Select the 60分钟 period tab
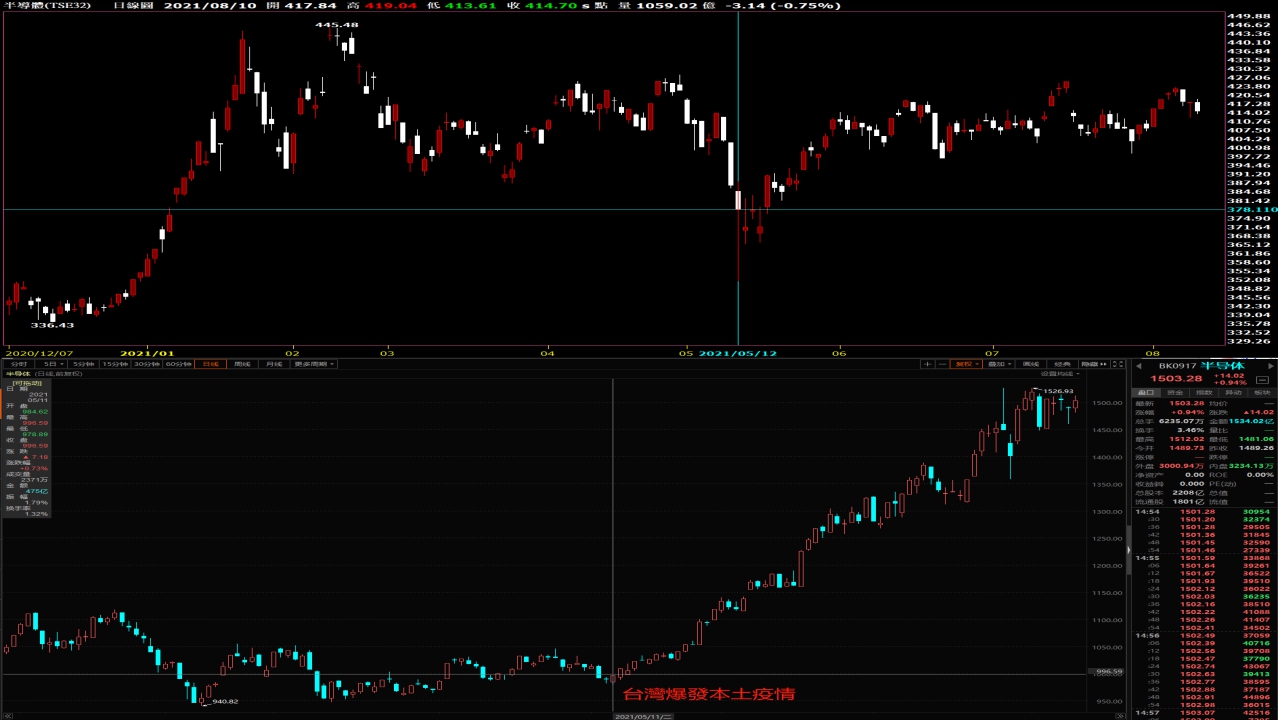1279x720 pixels. click(x=179, y=364)
